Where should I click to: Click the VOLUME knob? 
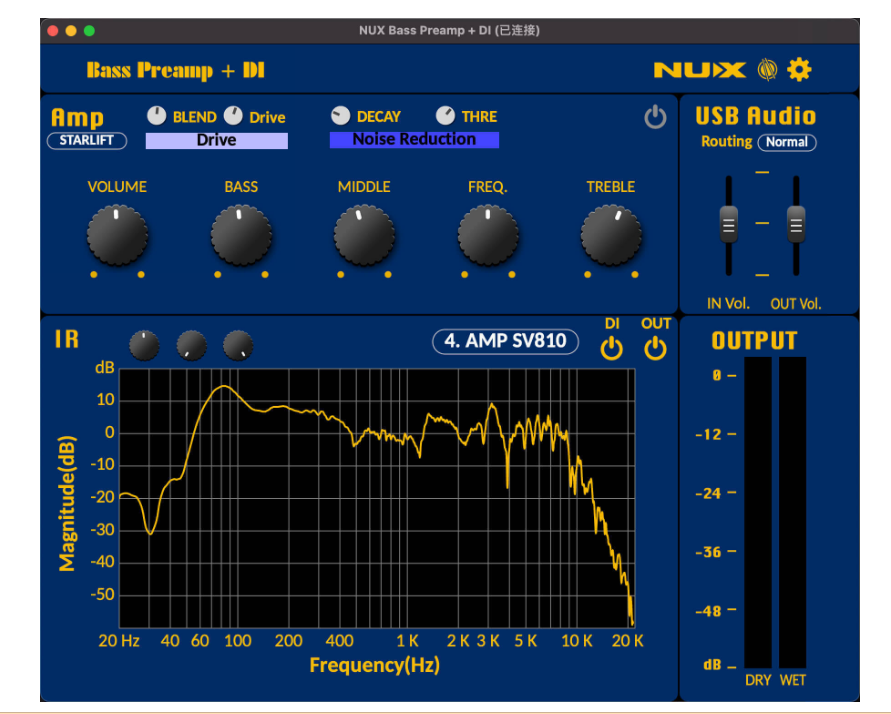(117, 236)
